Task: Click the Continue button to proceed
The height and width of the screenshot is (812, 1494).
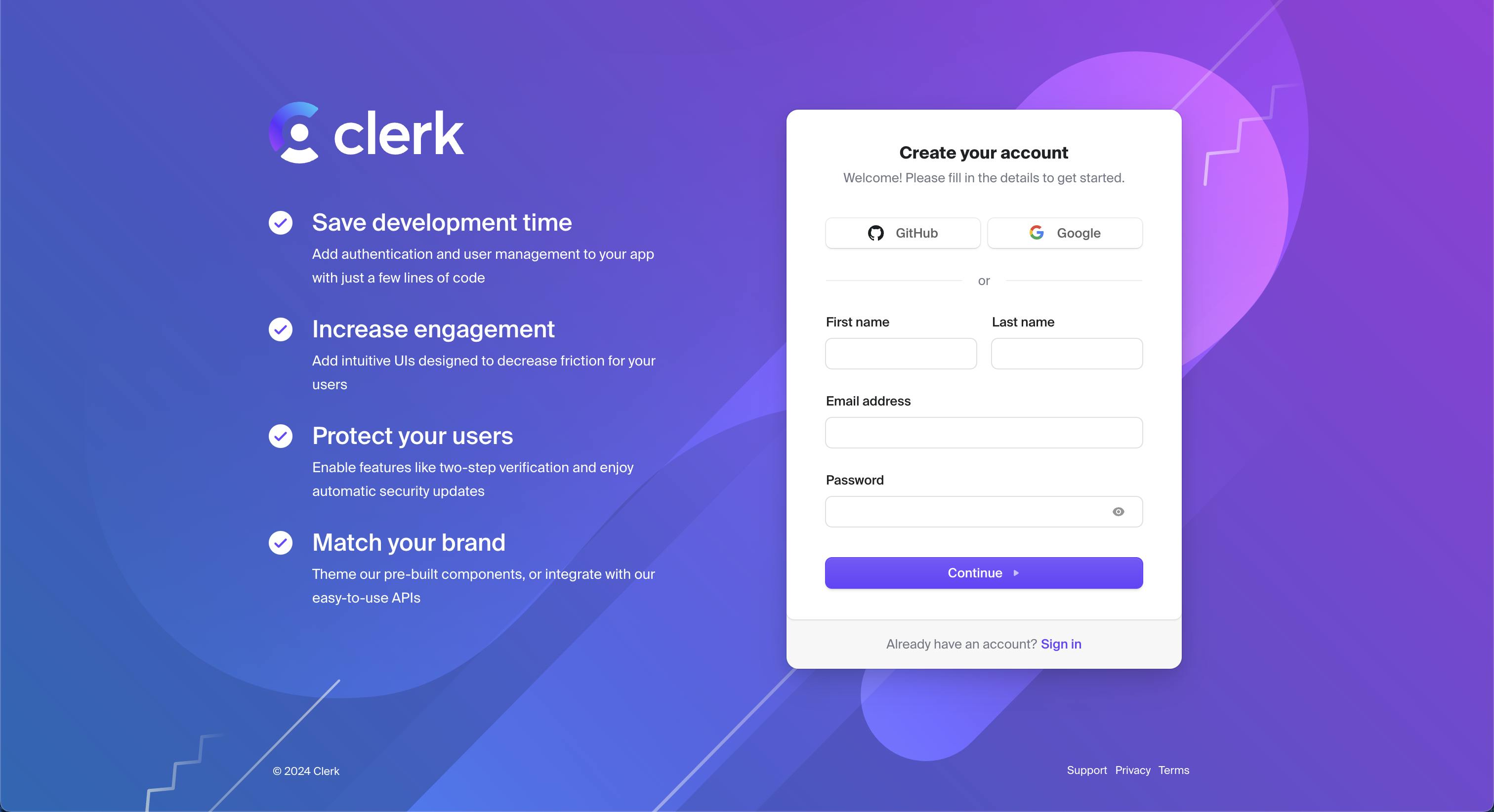Action: [x=983, y=572]
